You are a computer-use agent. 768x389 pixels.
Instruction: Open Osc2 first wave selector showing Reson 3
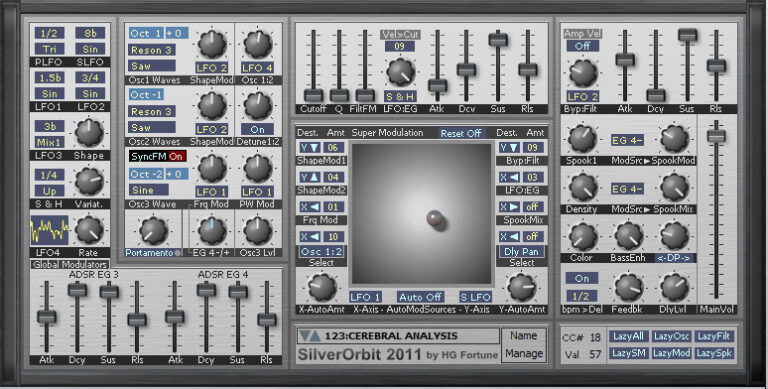pos(152,111)
